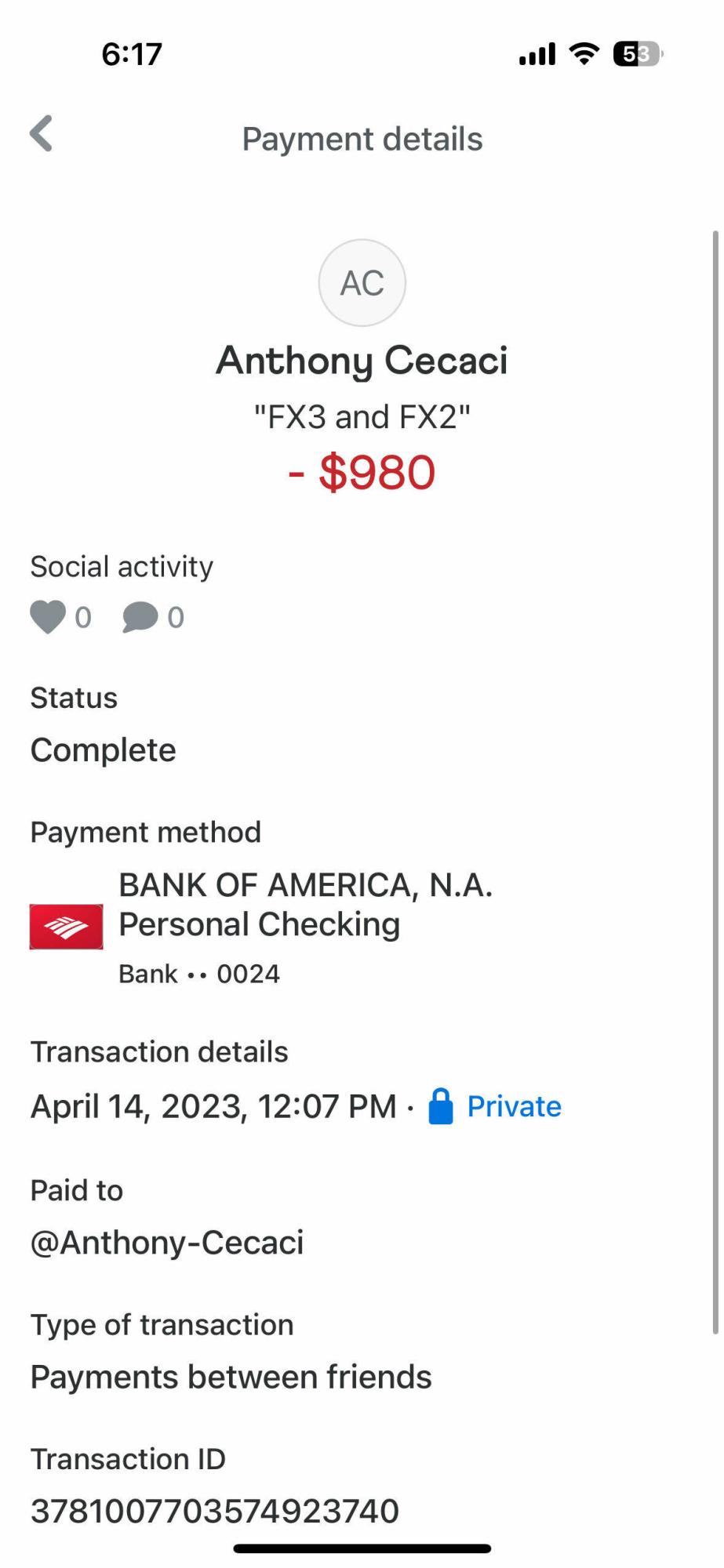Tap the AC profile avatar circle
The height and width of the screenshot is (1568, 724).
pyautogui.click(x=362, y=283)
